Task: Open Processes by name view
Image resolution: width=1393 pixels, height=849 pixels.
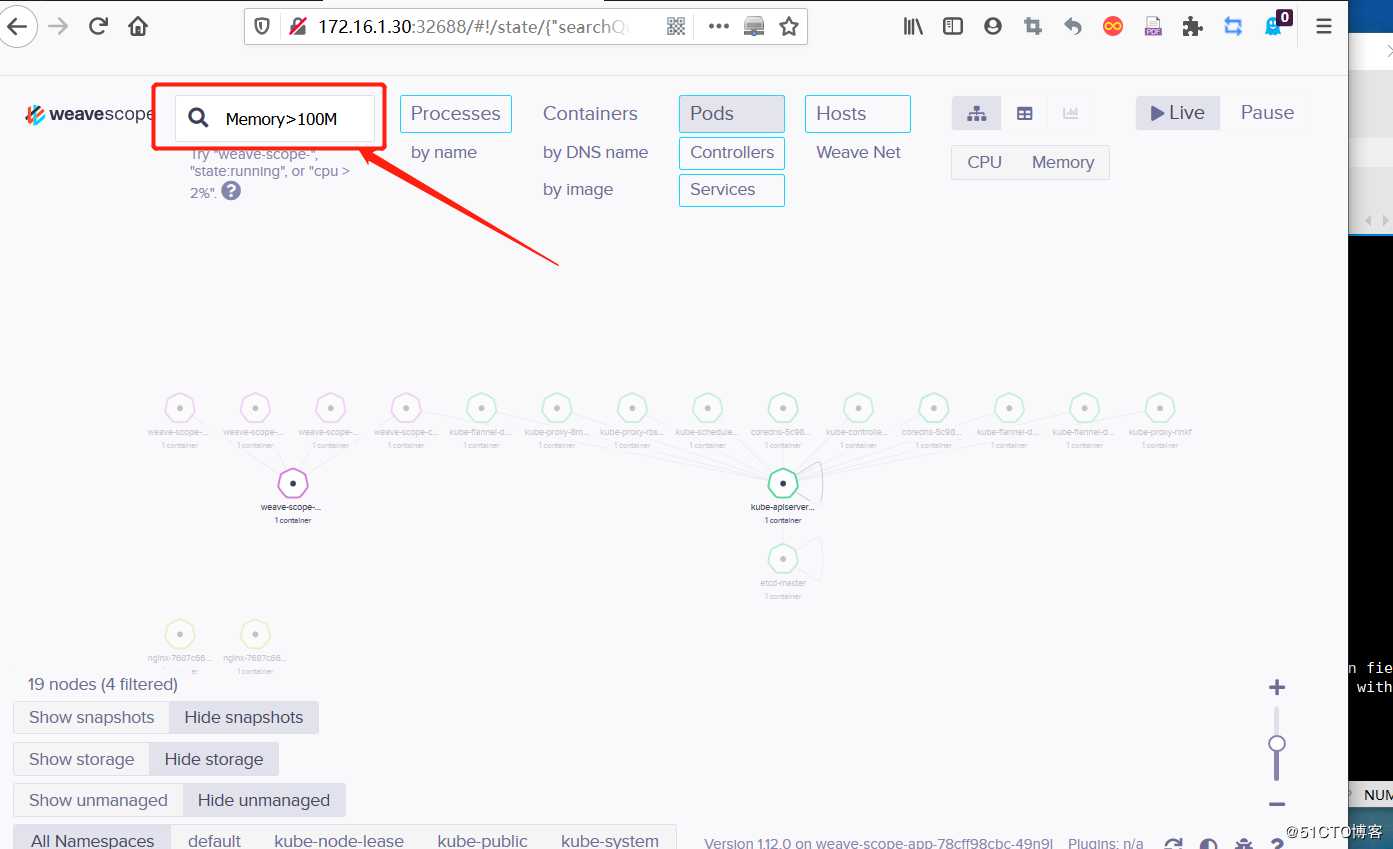Action: click(444, 153)
